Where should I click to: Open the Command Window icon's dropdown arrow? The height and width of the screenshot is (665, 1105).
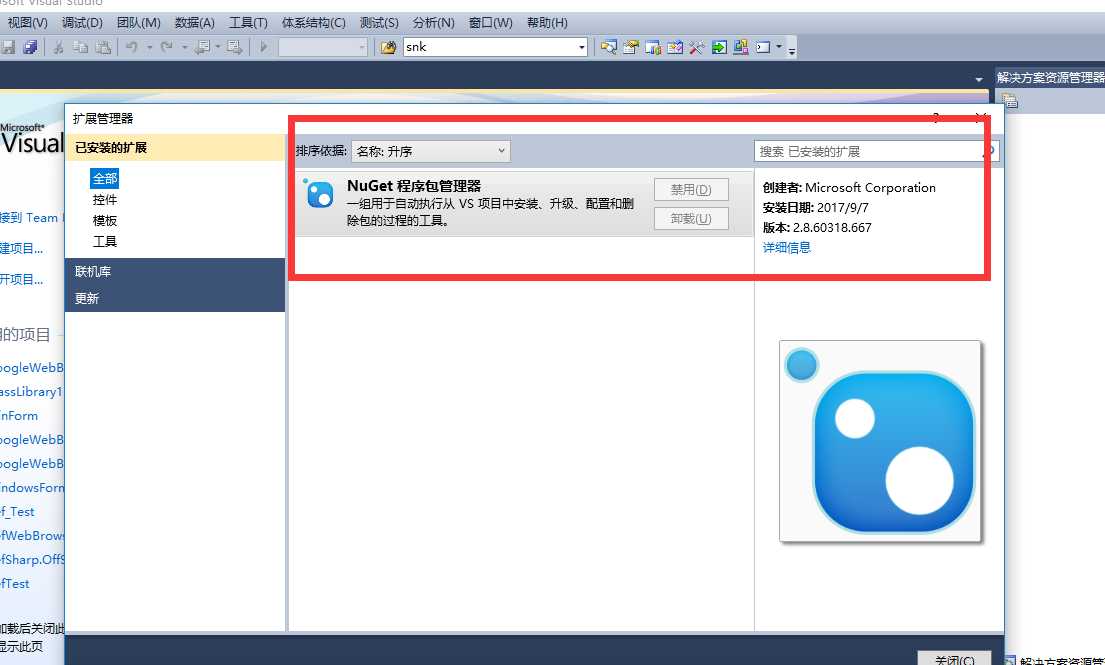(x=779, y=47)
